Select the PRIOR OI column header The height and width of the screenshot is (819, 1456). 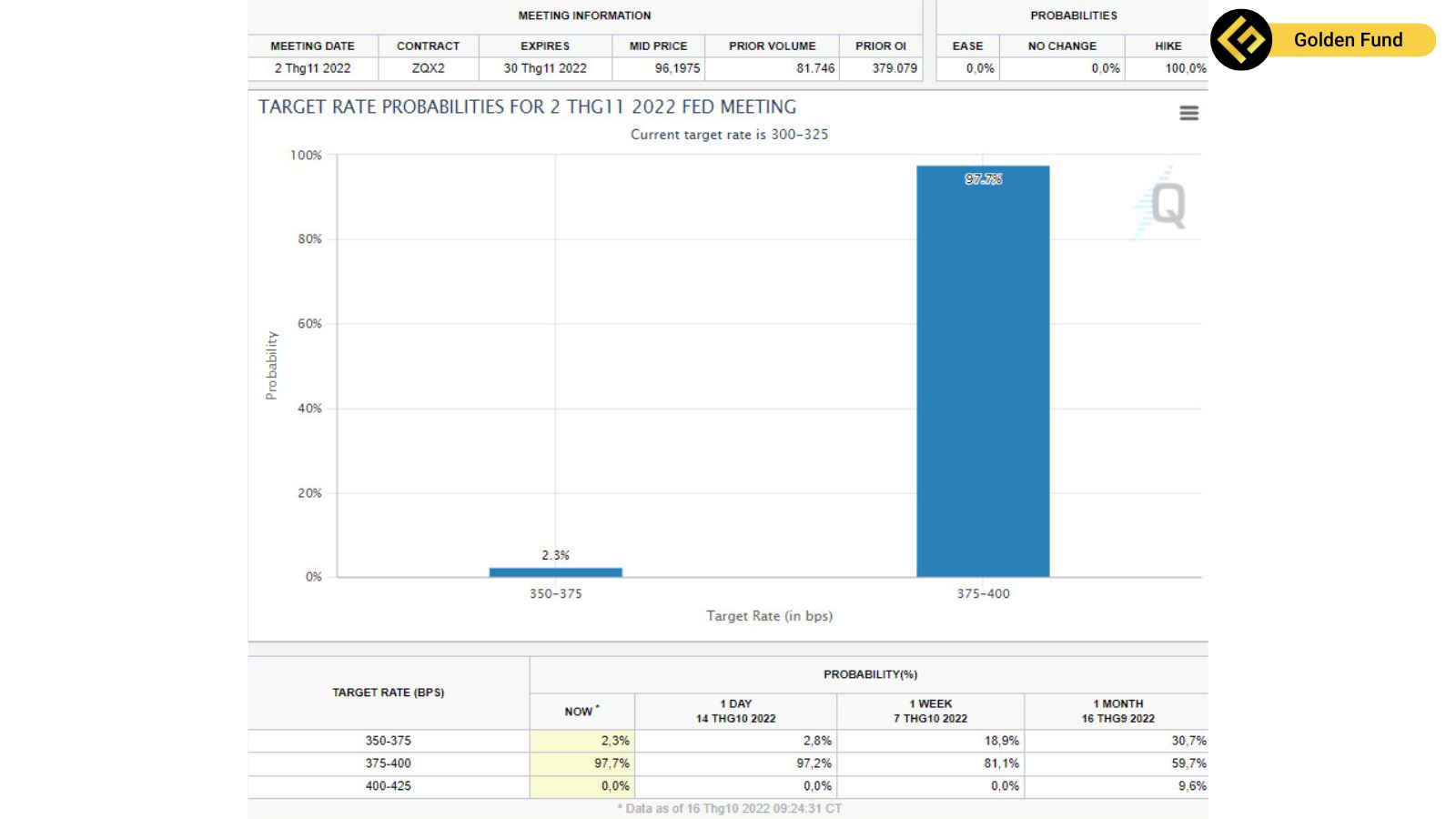(x=880, y=45)
